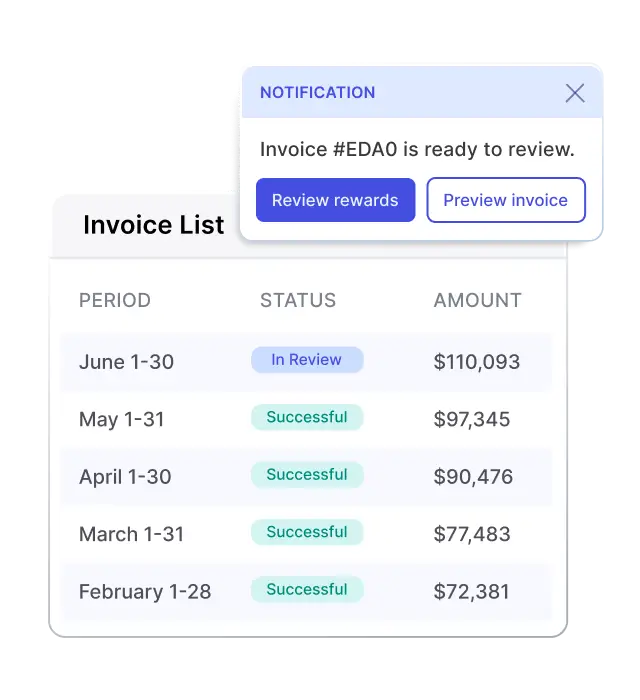Click the Preview invoice button
Screen dimensions: 640x700
(x=506, y=200)
